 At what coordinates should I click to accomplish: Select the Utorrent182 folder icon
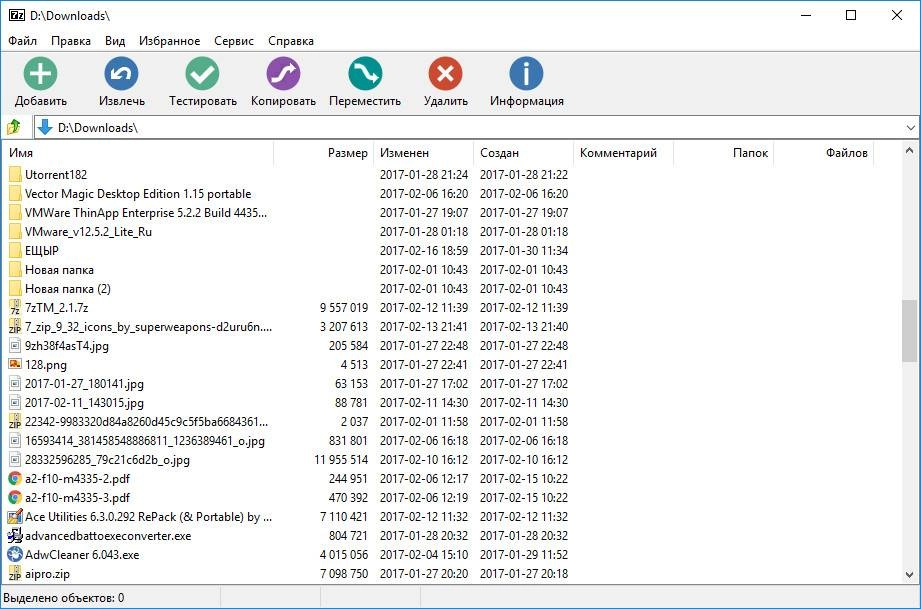(15, 174)
